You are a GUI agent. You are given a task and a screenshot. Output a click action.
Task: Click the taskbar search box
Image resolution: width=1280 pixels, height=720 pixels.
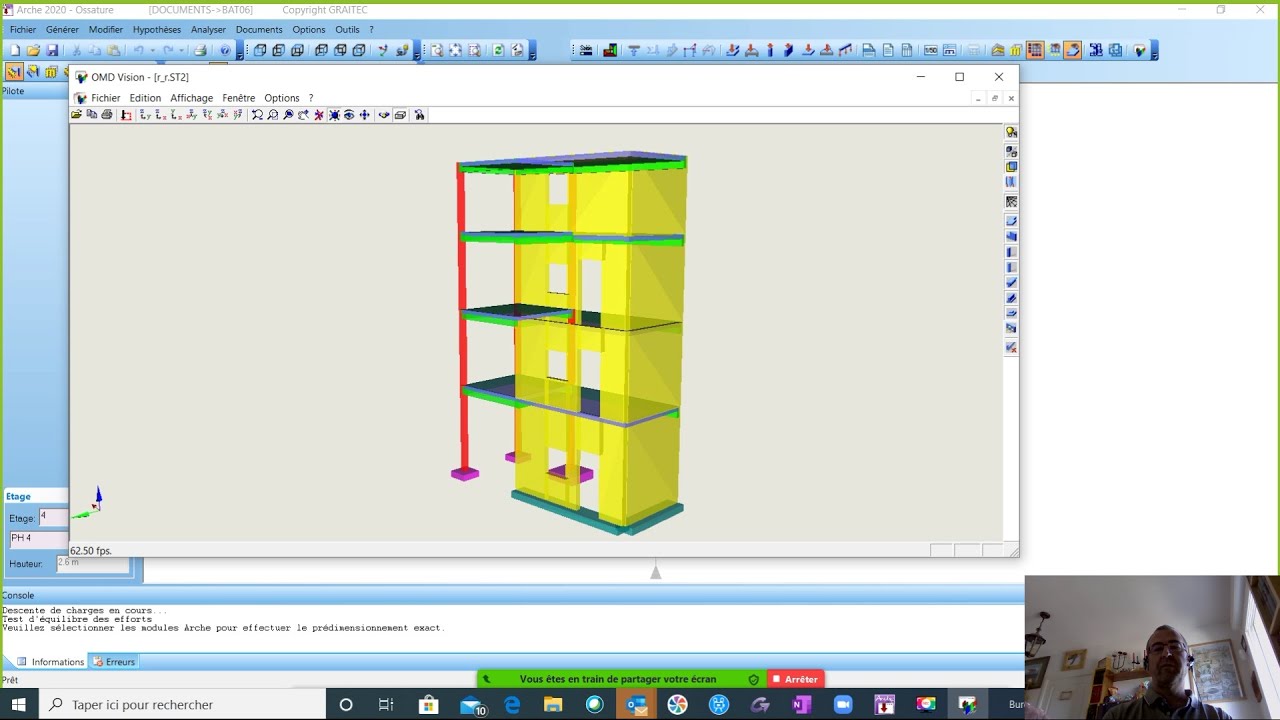183,704
